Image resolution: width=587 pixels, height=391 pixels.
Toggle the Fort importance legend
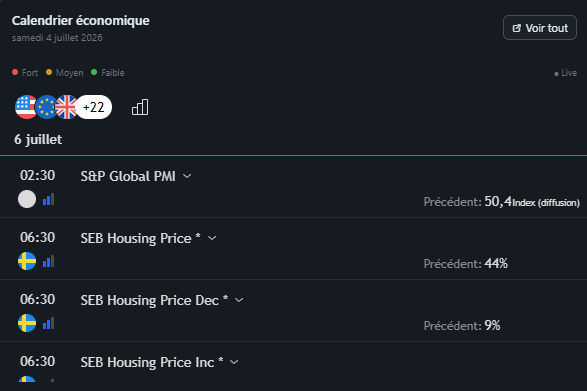(25, 73)
